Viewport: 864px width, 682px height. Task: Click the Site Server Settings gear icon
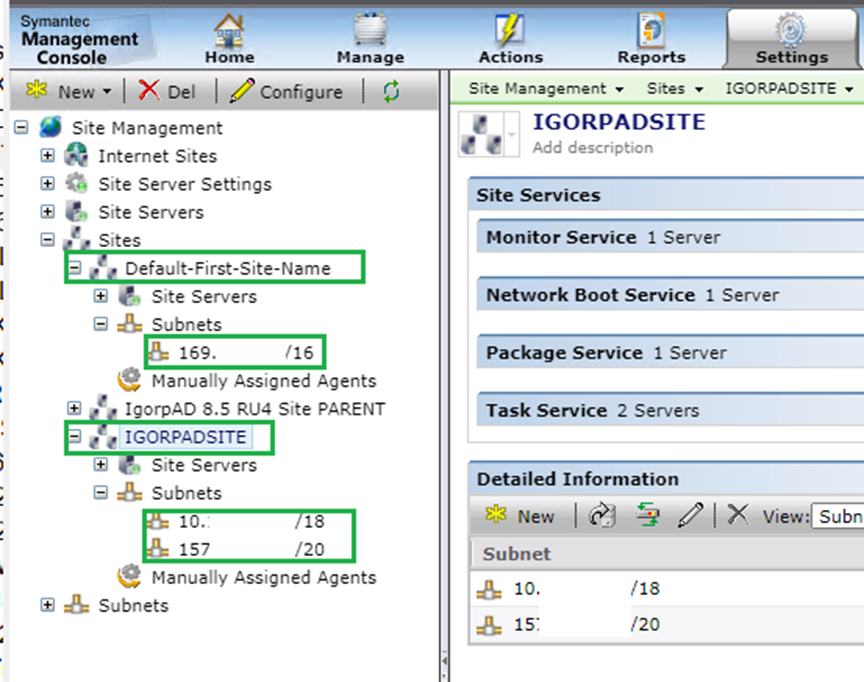point(76,183)
